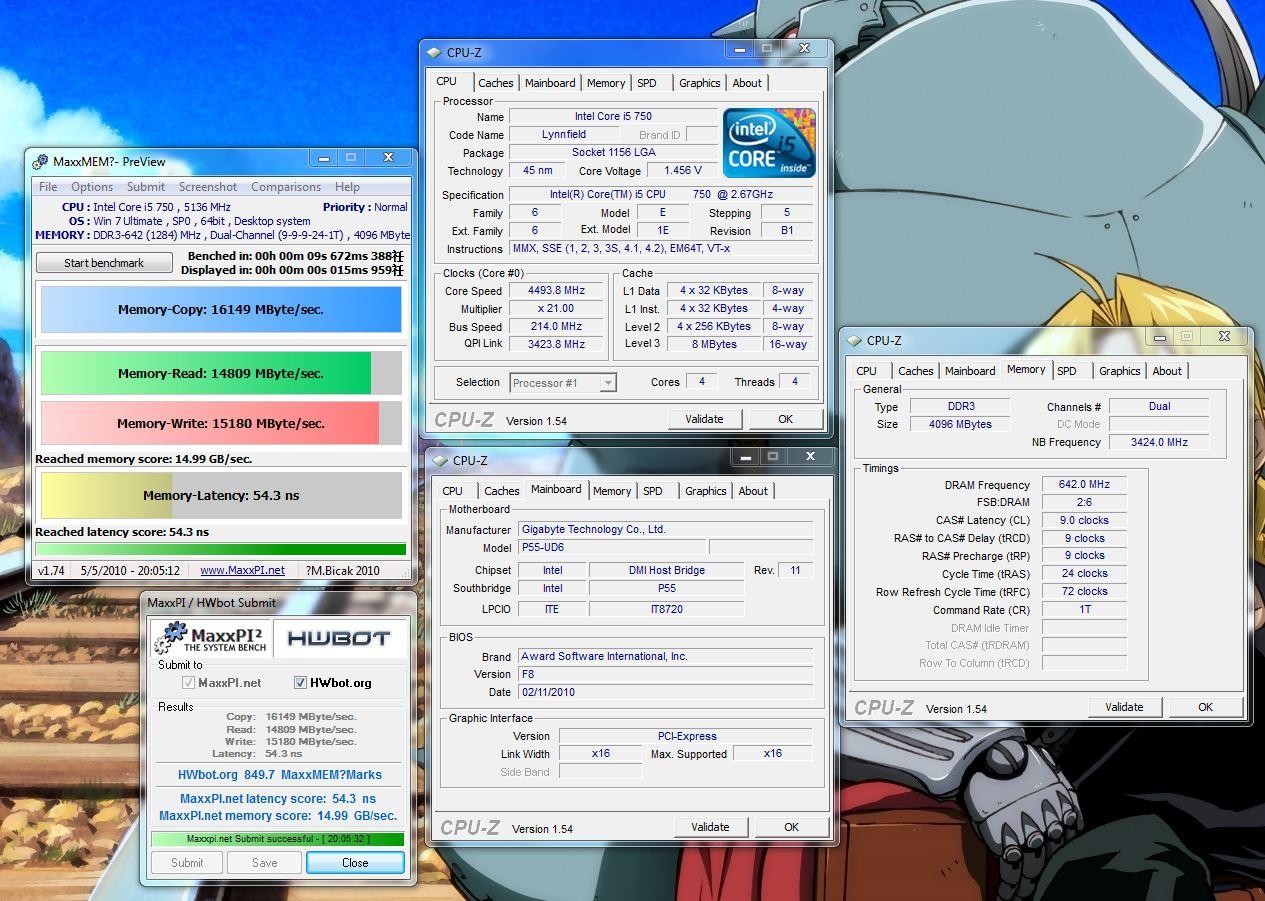
Task: Toggle the MaxxPI.net submit checkbox
Action: tap(189, 683)
